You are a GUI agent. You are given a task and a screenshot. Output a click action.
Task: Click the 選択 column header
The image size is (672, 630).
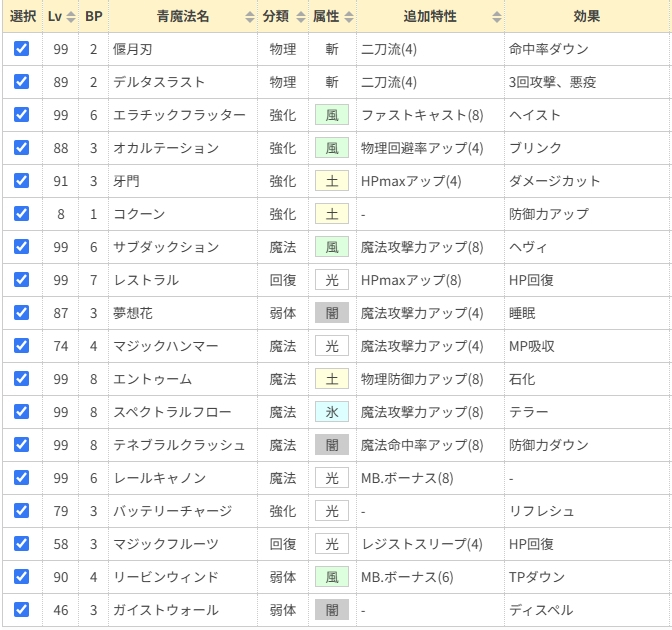[x=22, y=17]
